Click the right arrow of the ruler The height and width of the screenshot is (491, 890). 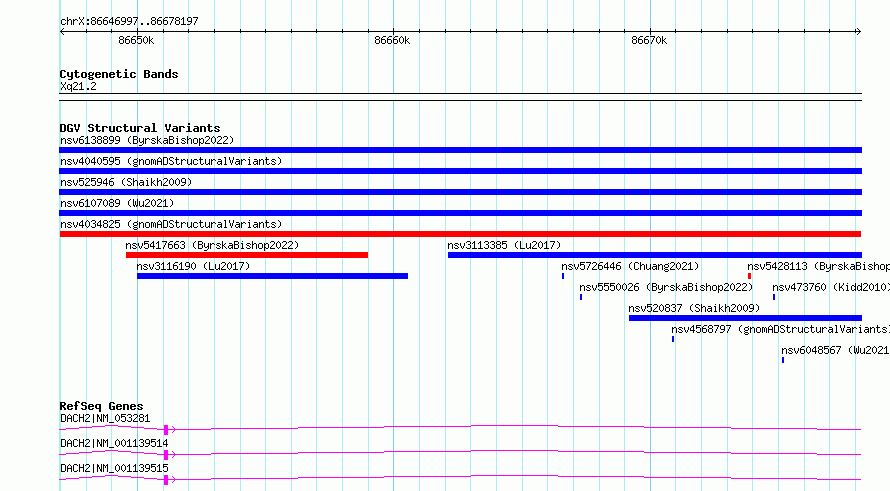coord(858,32)
